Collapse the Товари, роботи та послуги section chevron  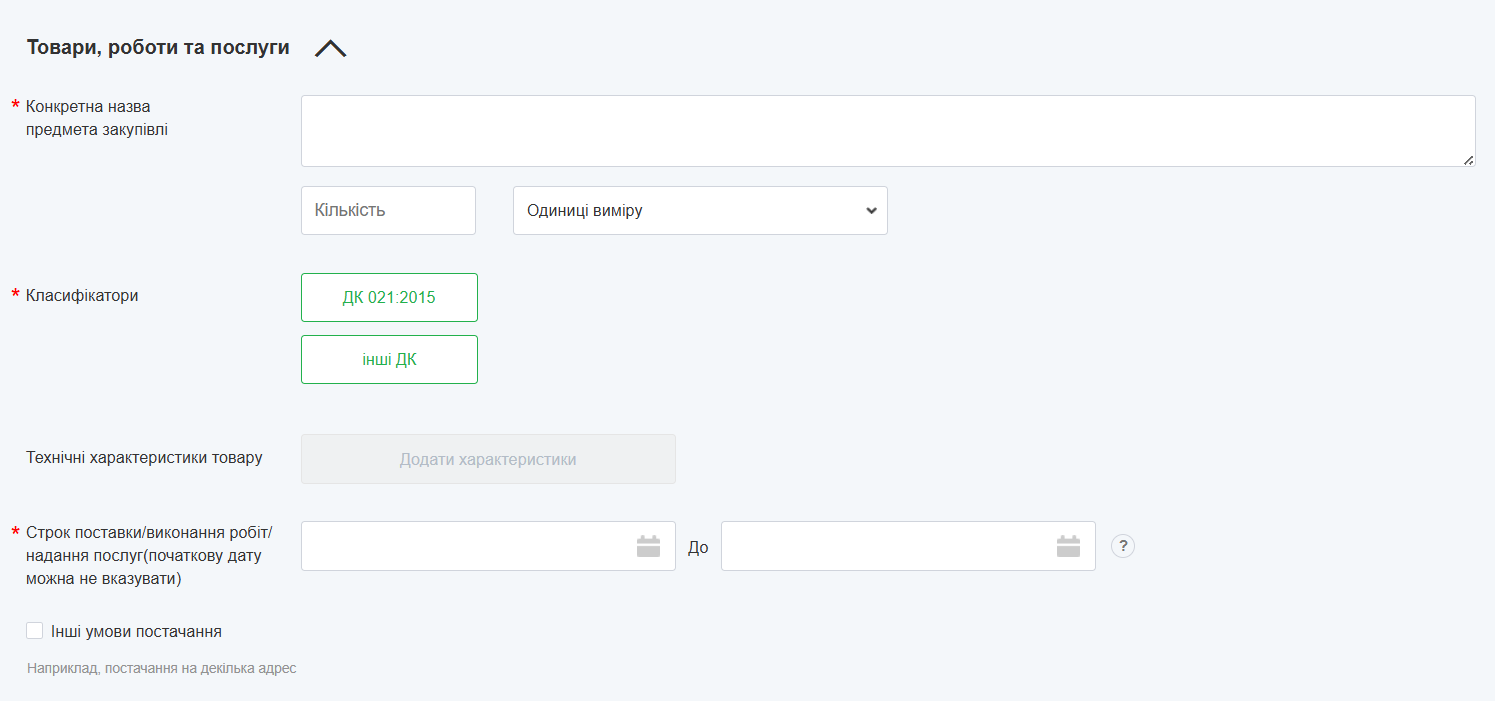click(x=330, y=49)
